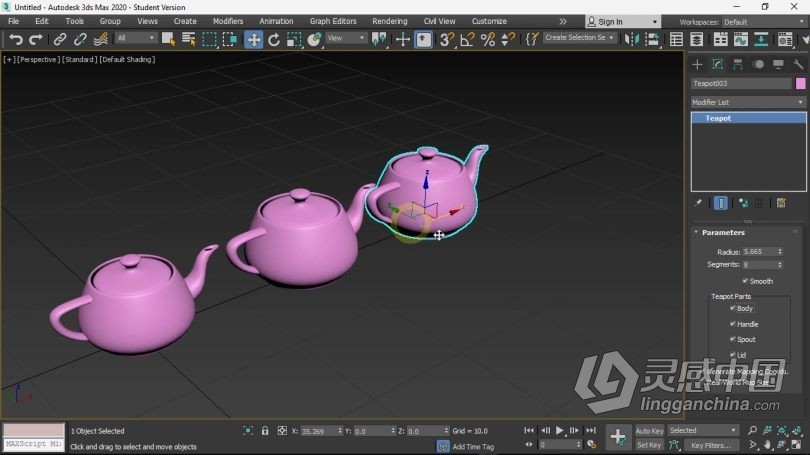Screen dimensions: 810x455
Task: Open the Create Selection Set dropdown
Action: pyautogui.click(x=580, y=38)
